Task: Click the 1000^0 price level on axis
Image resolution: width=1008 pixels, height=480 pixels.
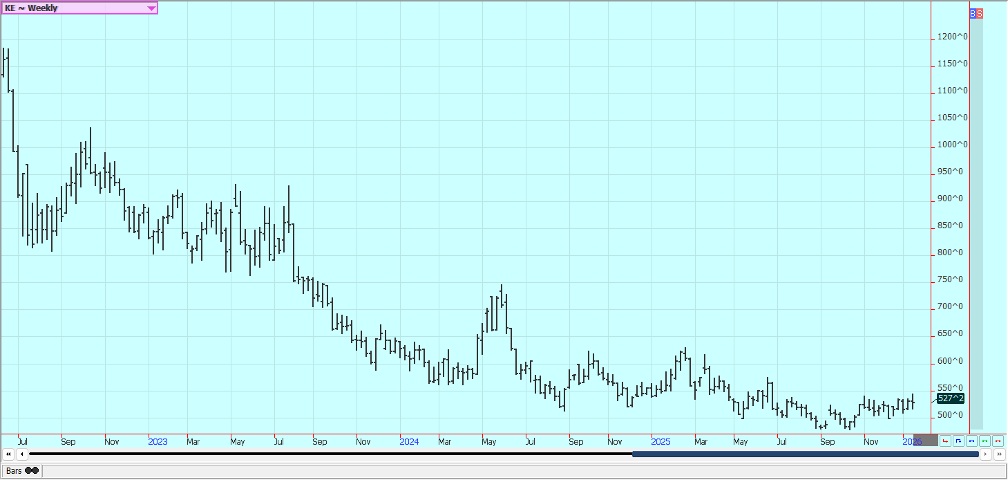Action: click(x=950, y=145)
